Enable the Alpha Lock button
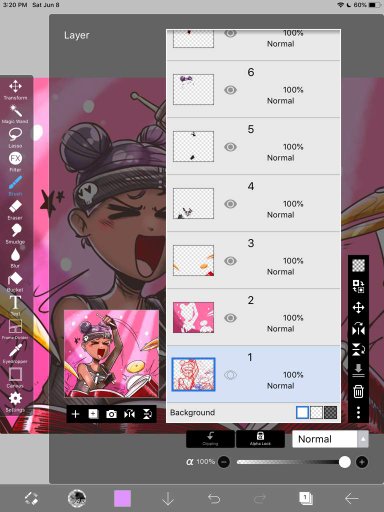This screenshot has width=384, height=512. [x=260, y=439]
